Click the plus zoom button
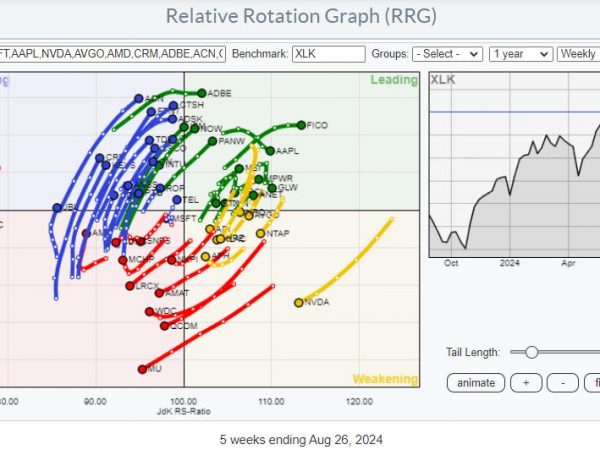Viewport: 600px width, 450px height. 526,383
